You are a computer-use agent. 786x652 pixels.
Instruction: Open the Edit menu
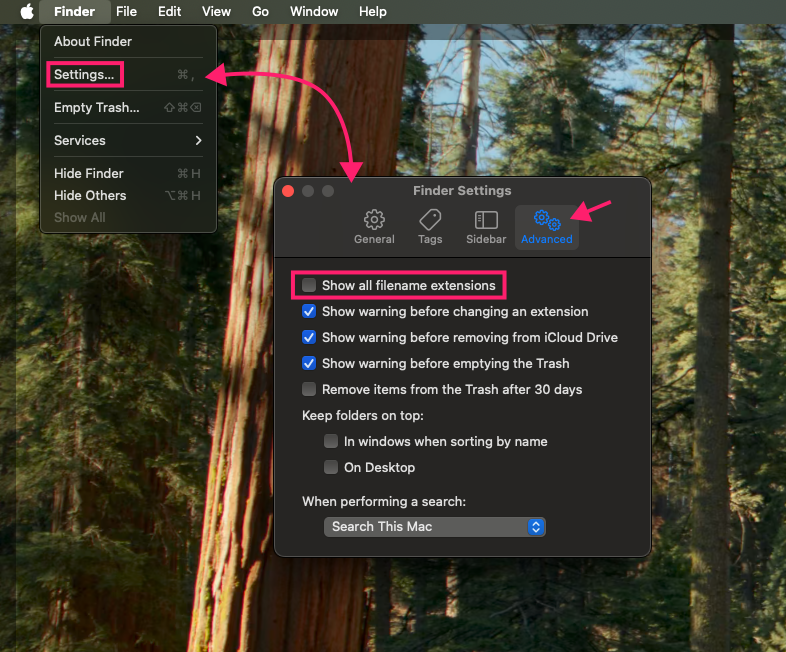[169, 12]
